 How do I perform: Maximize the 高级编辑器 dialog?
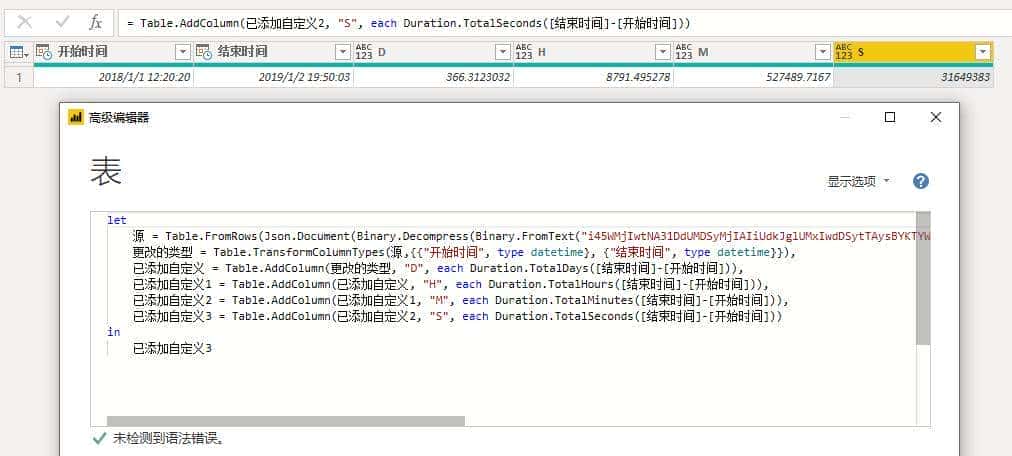(890, 117)
